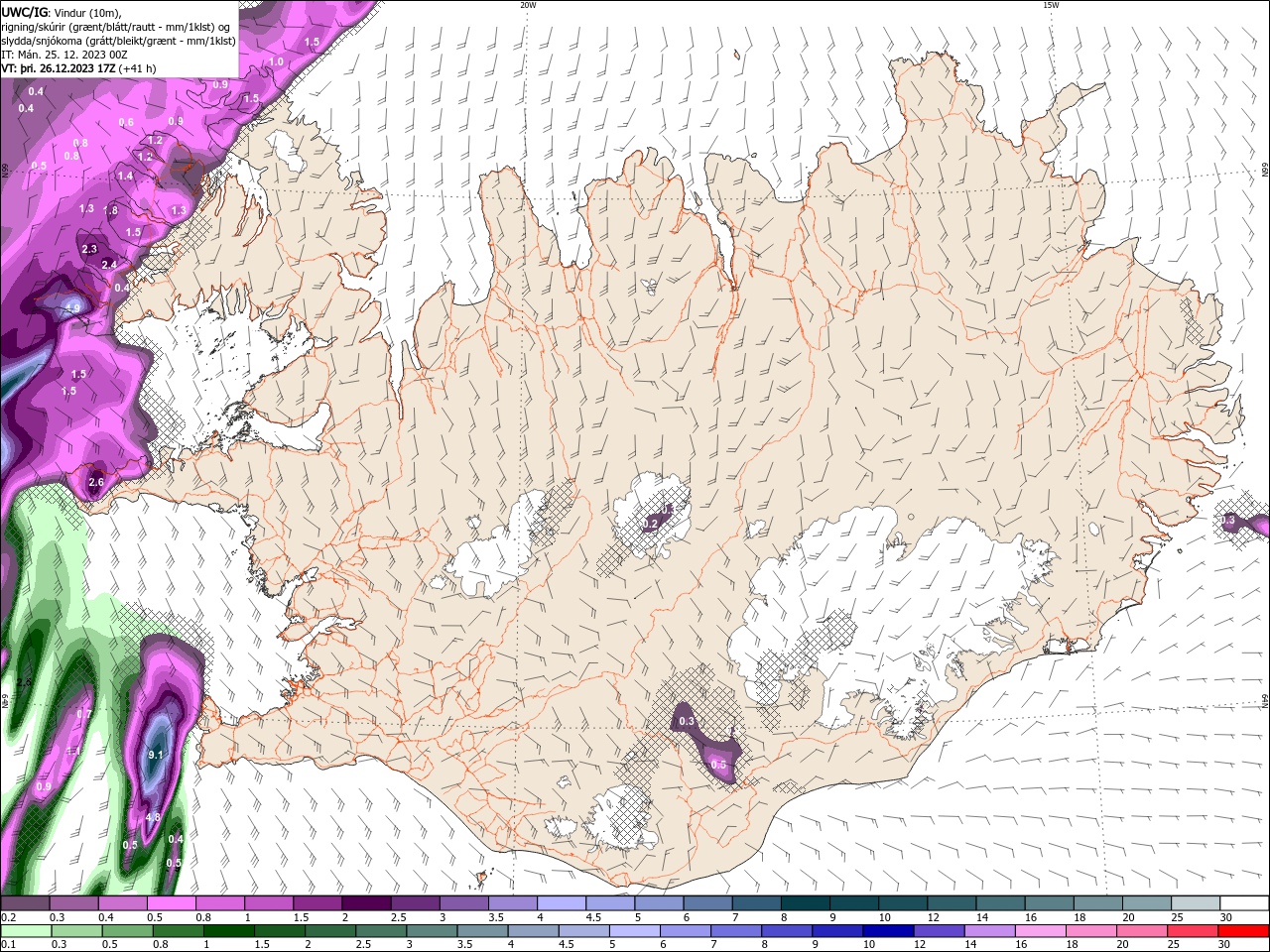
Task: Click the 4.9 value in the blue patch
Action: pos(72,308)
